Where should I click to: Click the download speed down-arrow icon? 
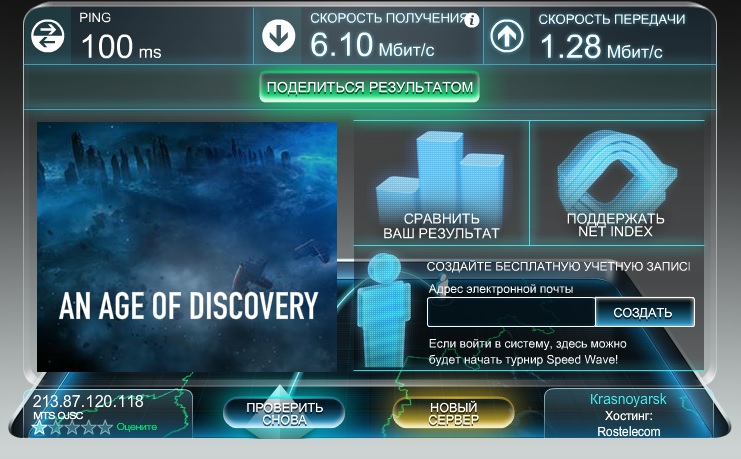pos(279,37)
